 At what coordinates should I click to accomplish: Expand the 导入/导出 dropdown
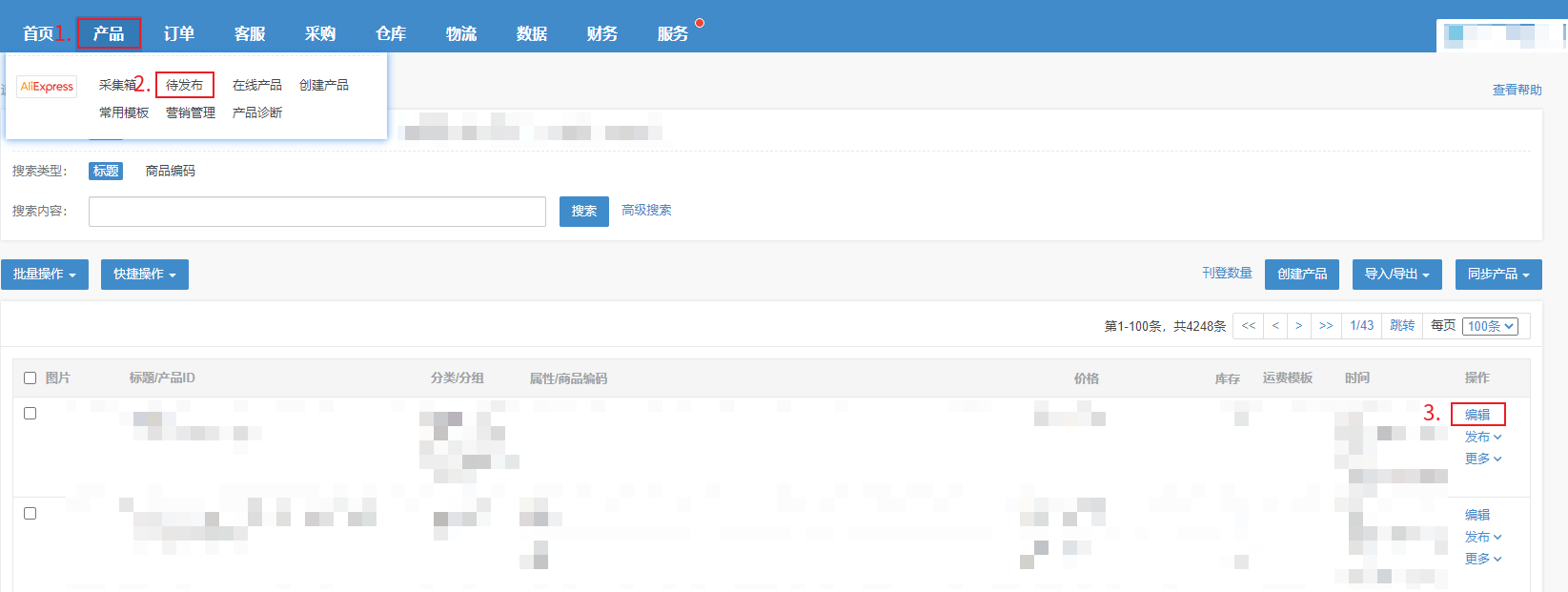click(x=1397, y=275)
